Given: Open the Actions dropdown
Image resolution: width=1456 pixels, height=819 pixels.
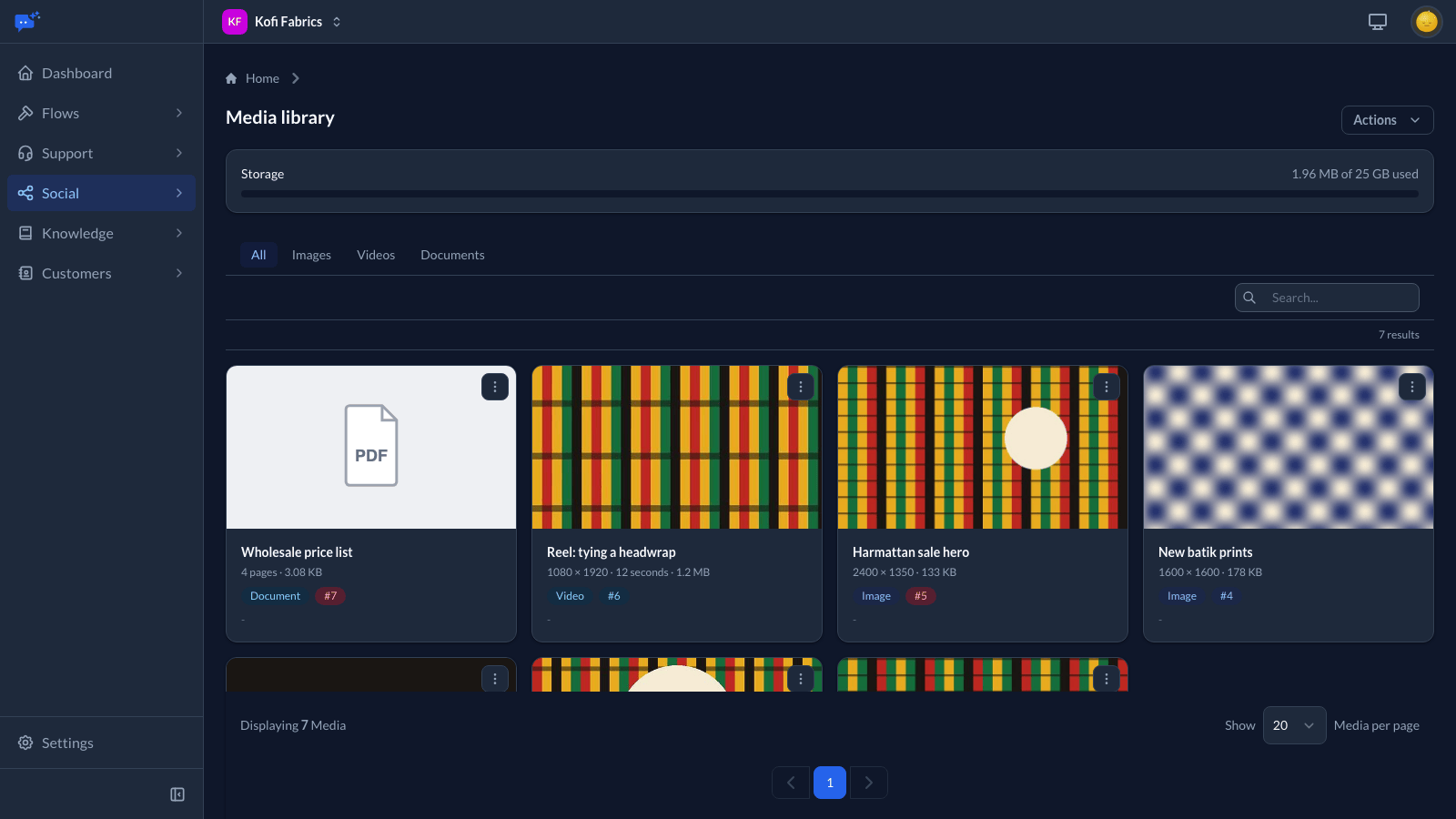Looking at the screenshot, I should 1387,120.
